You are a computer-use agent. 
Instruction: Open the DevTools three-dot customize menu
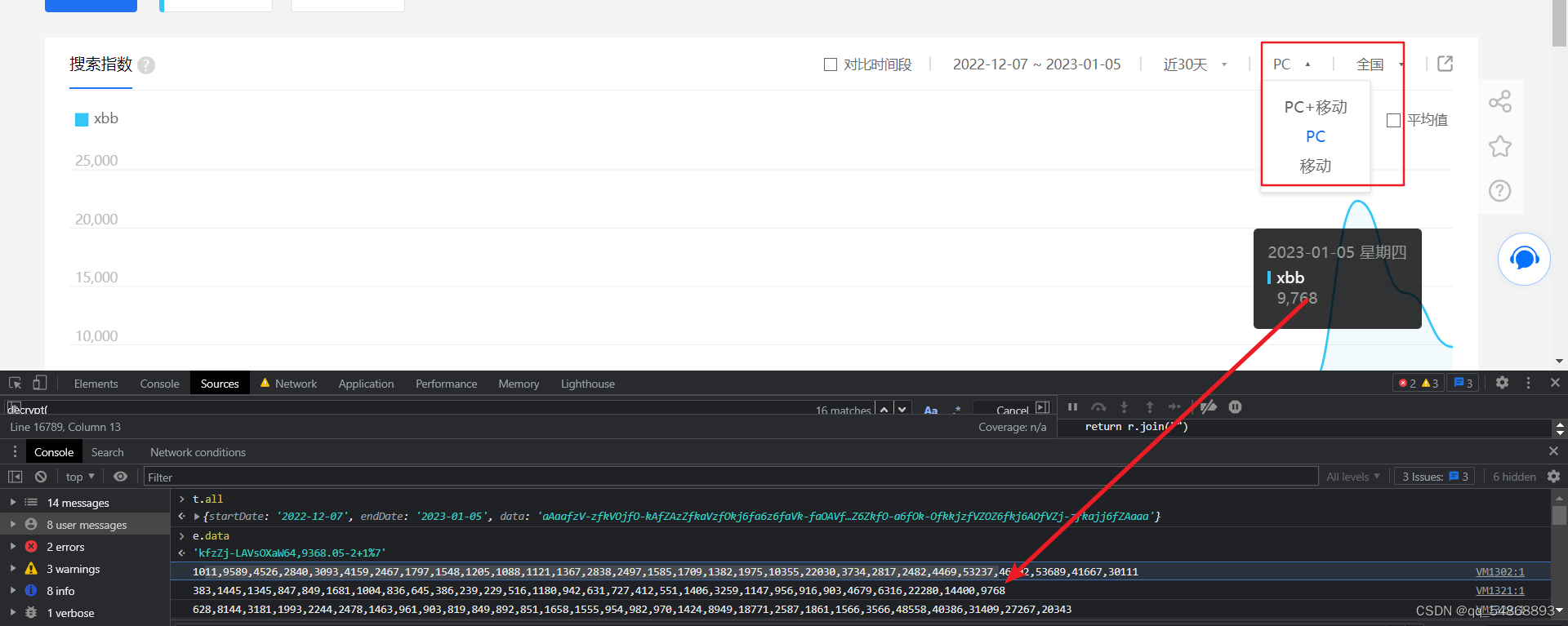1528,382
